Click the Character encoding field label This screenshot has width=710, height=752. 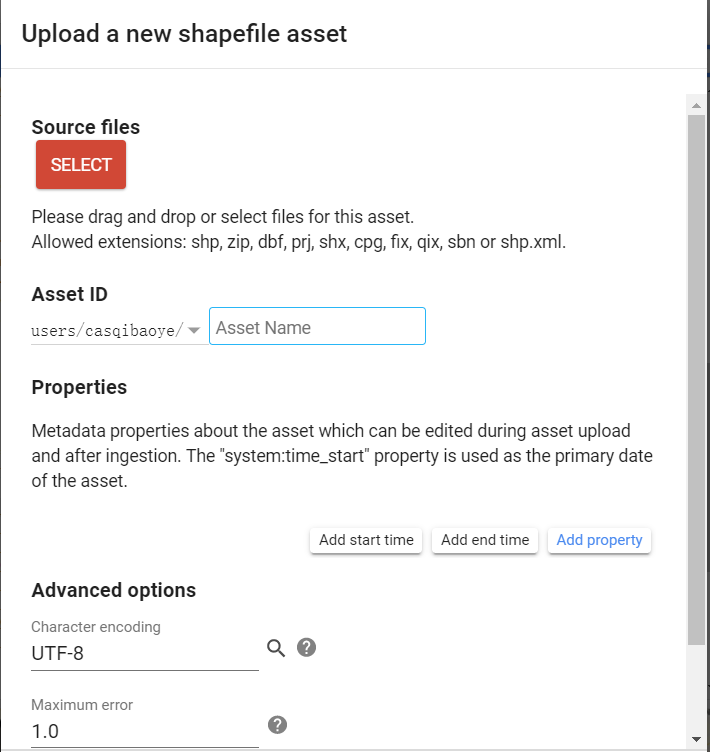tap(96, 627)
